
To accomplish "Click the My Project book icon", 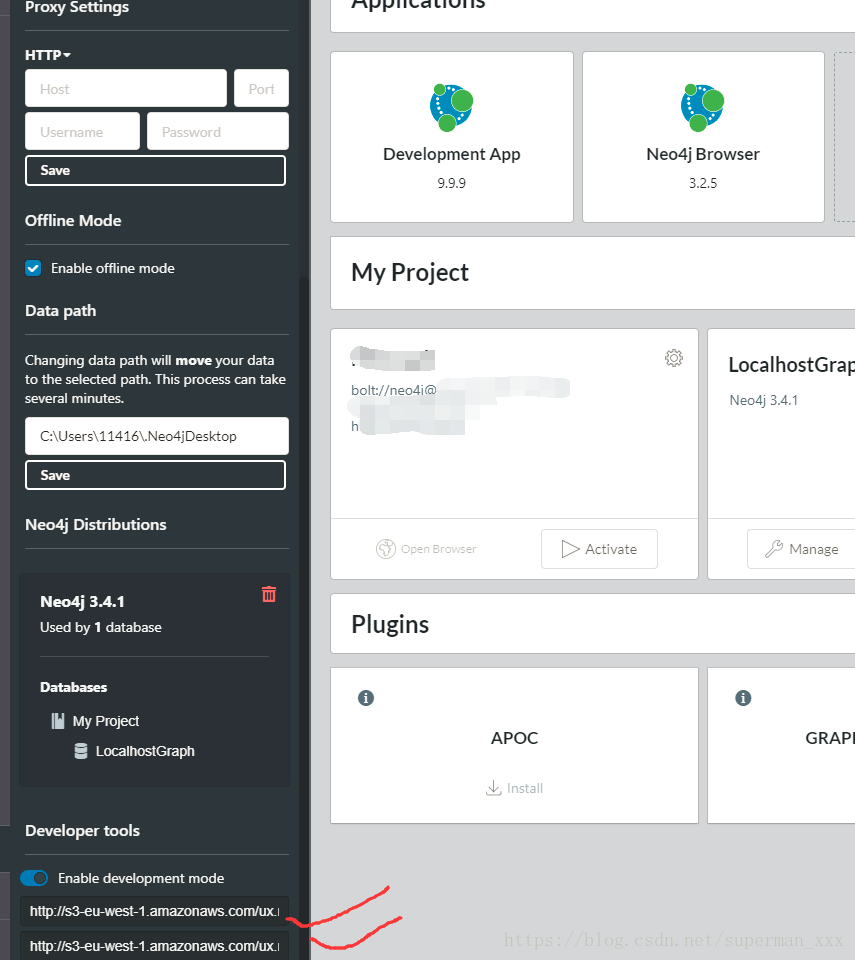I will tap(58, 721).
